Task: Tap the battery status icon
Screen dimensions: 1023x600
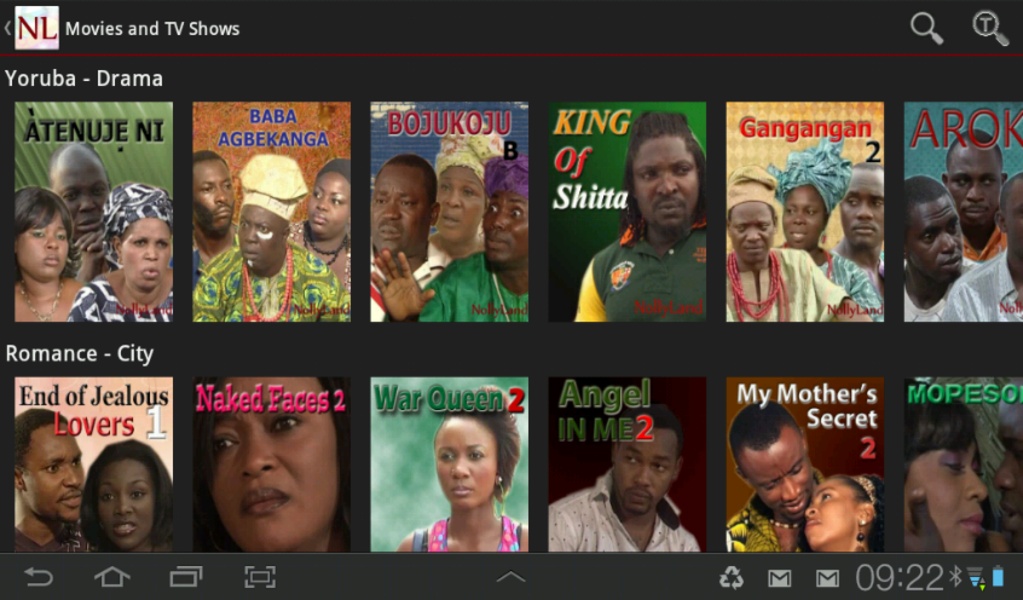Action: coord(998,577)
